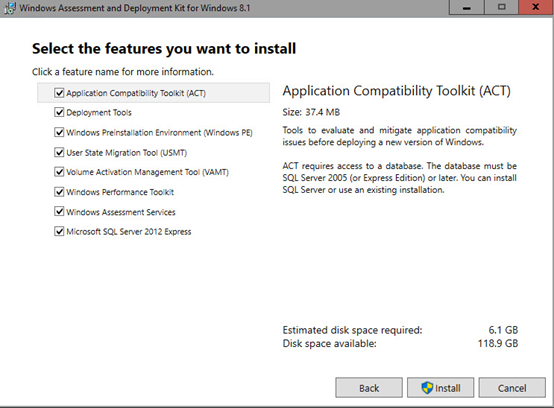554x408 pixels.
Task: Toggle Windows Preinstallation Environment checkbox
Action: tap(59, 132)
